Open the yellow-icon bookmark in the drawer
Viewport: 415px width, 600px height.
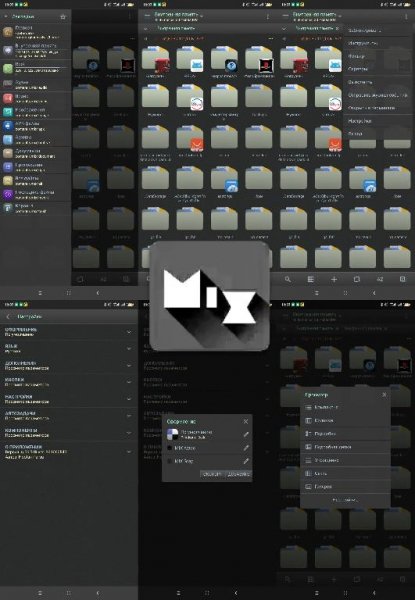pyautogui.click(x=36, y=180)
